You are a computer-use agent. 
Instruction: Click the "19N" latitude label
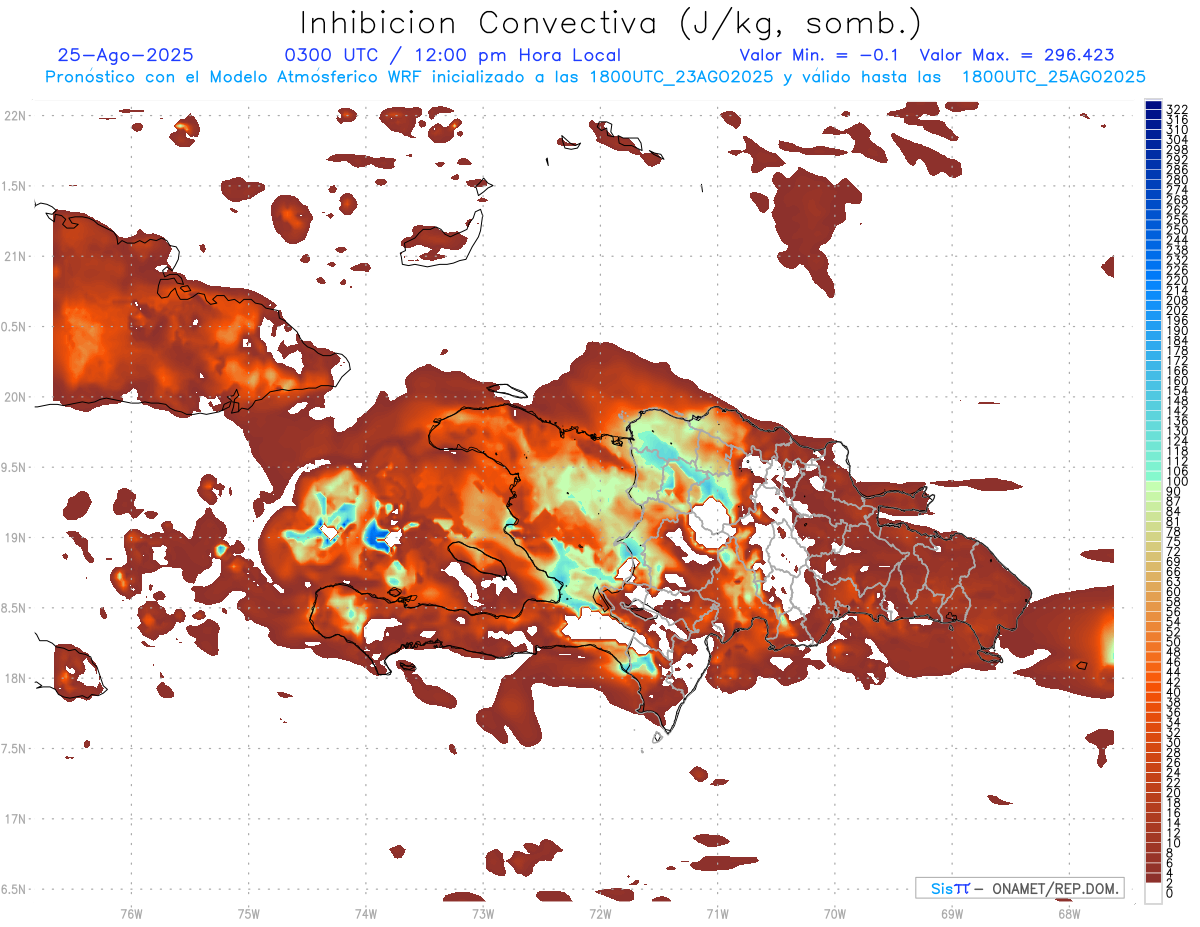tap(14, 538)
